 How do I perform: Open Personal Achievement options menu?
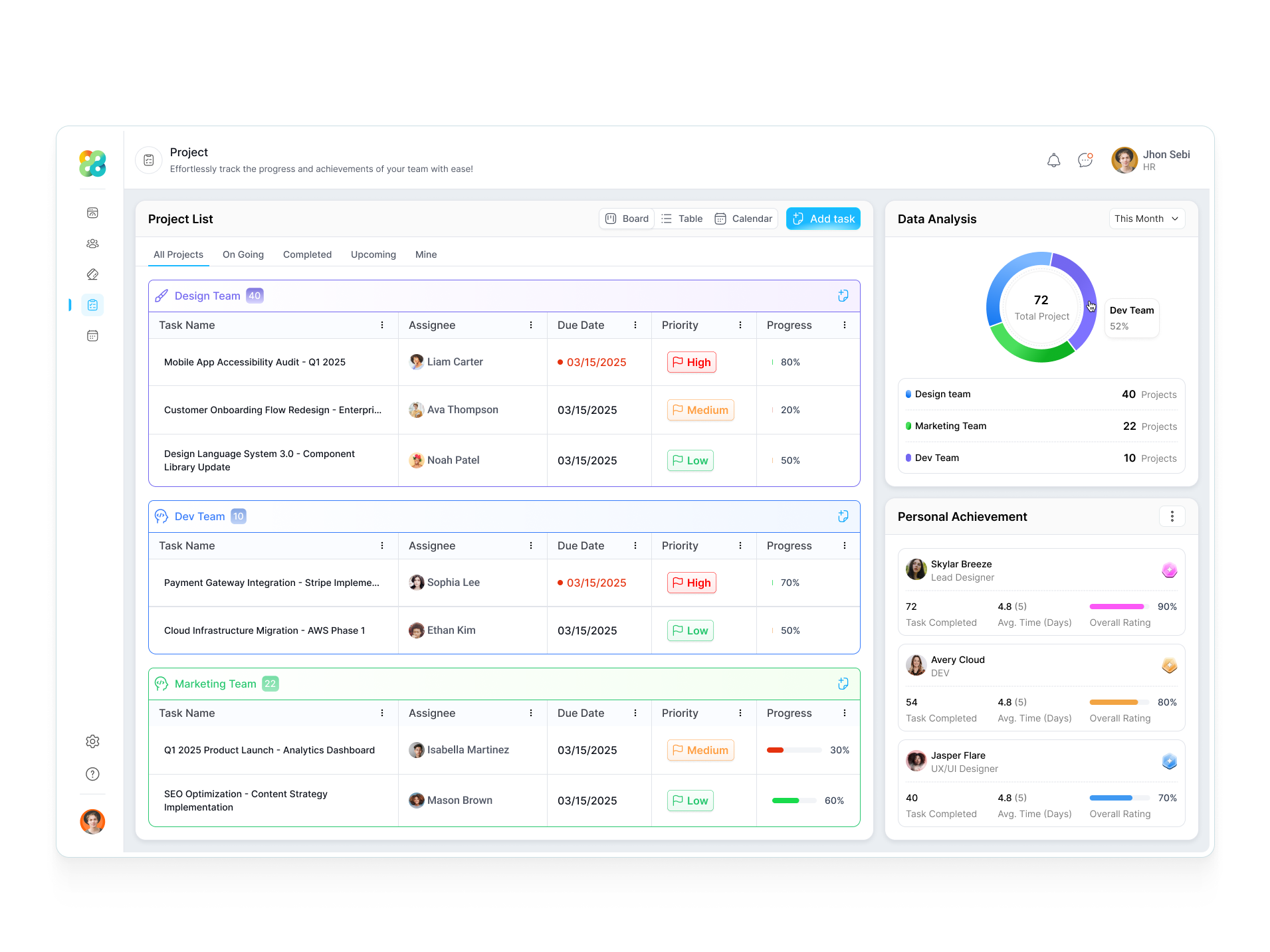coord(1172,516)
